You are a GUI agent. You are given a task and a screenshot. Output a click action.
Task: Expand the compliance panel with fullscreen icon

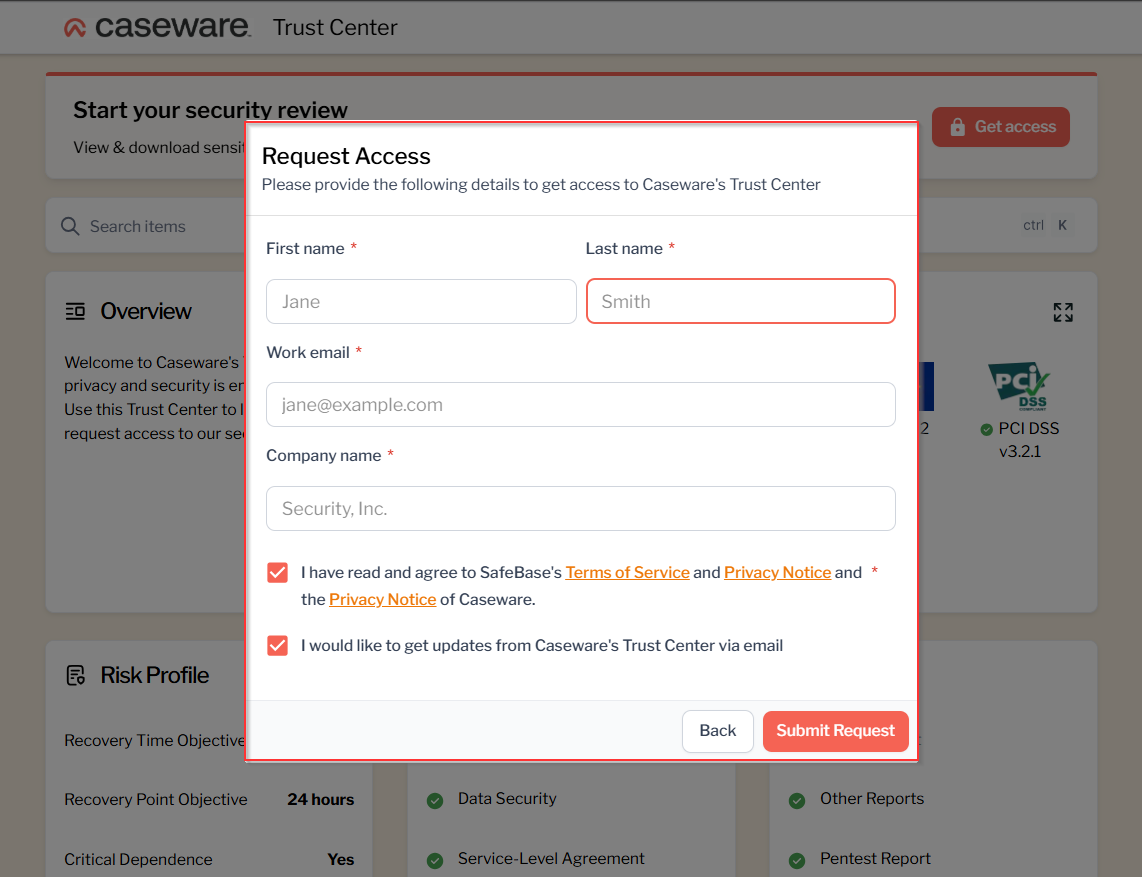click(x=1063, y=312)
